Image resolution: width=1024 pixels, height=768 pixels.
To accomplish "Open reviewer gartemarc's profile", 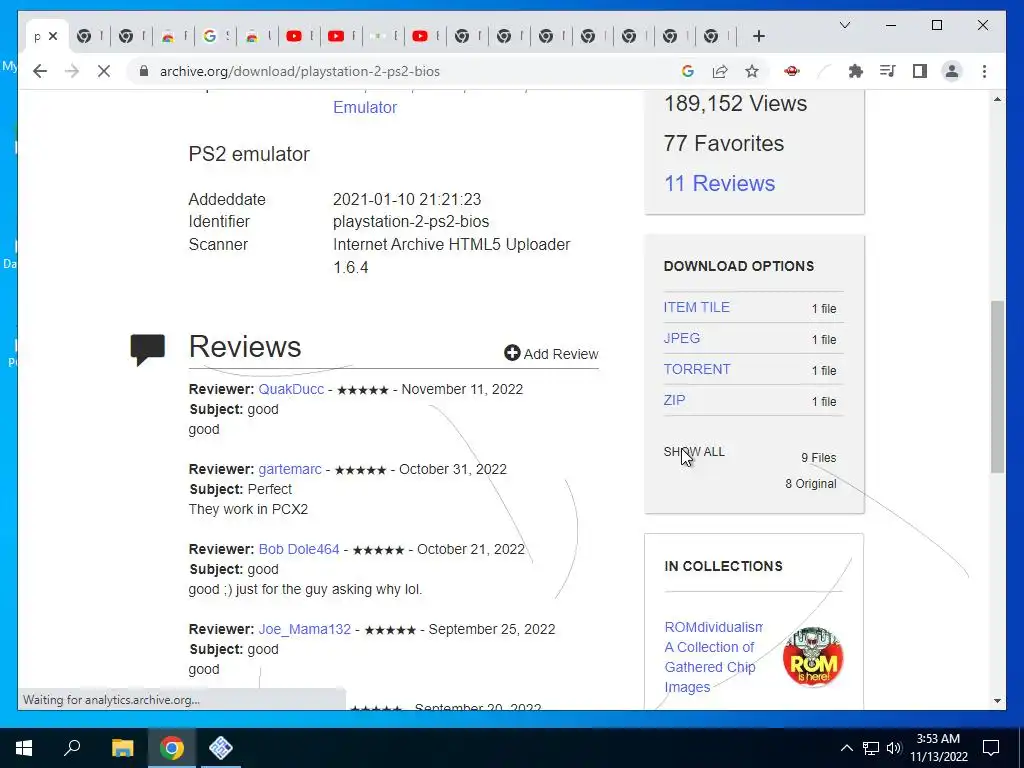I will click(x=289, y=469).
